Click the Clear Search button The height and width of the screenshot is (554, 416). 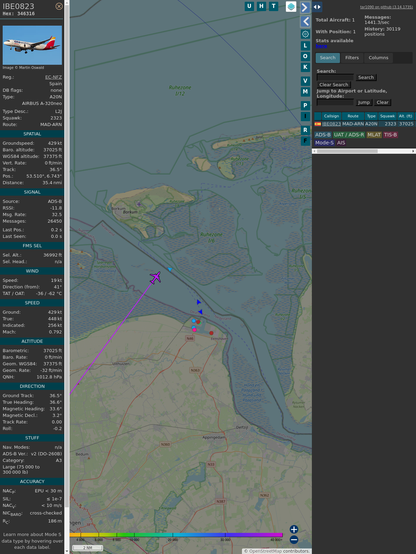click(x=334, y=85)
